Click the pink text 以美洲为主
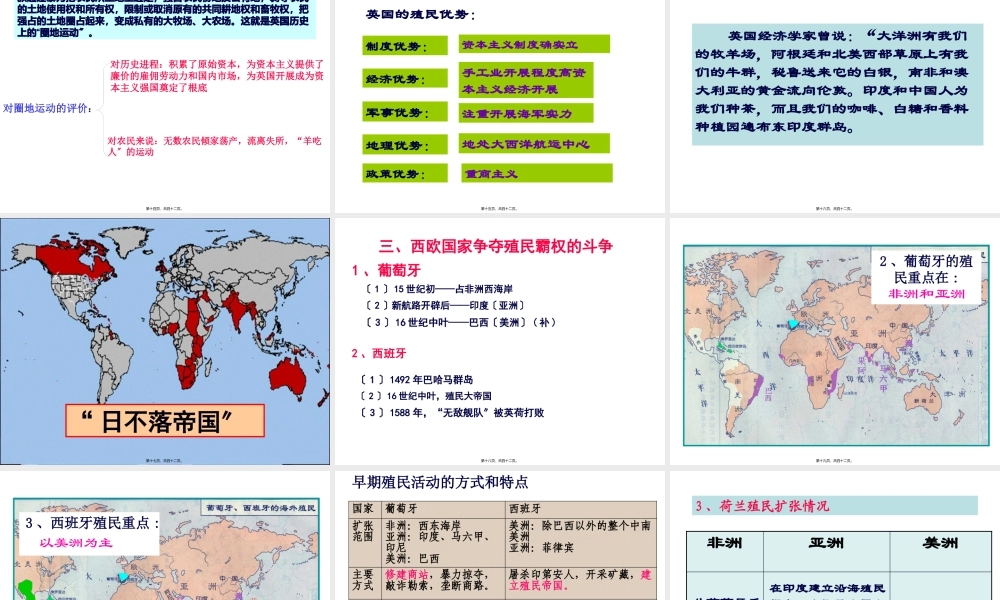Image resolution: width=1000 pixels, height=600 pixels. 76,543
